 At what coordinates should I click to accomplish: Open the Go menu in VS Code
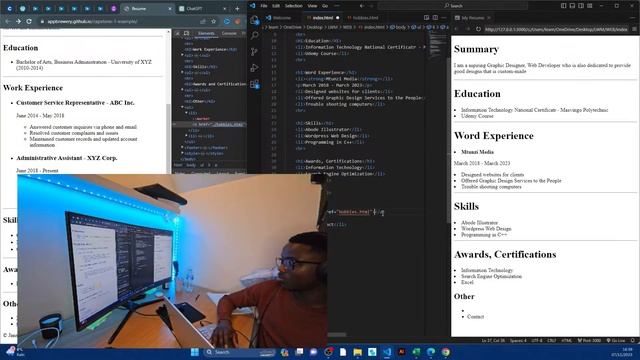tap(325, 6)
